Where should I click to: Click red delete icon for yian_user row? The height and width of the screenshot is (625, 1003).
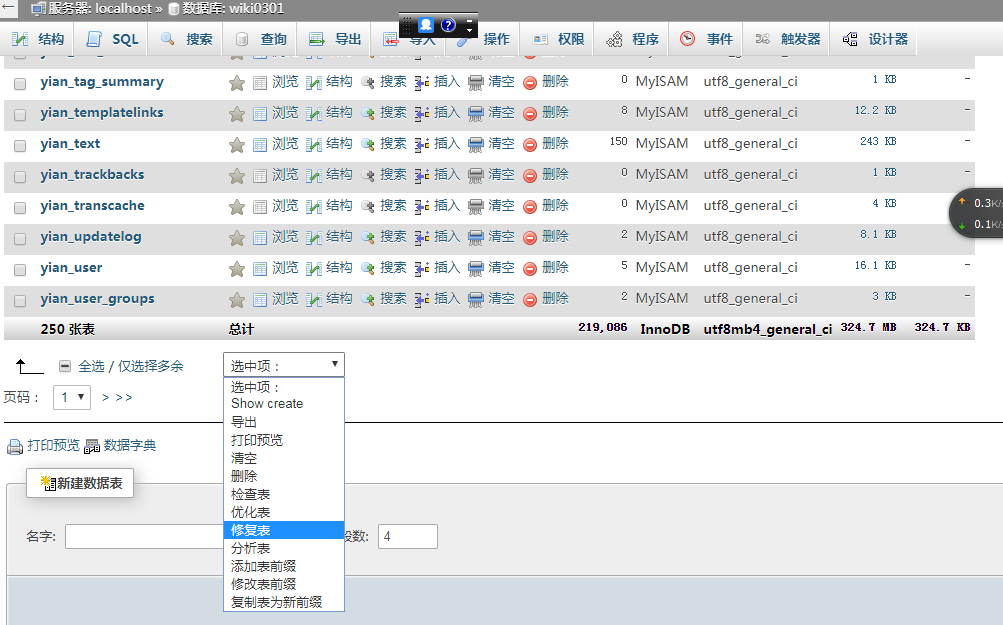click(530, 269)
